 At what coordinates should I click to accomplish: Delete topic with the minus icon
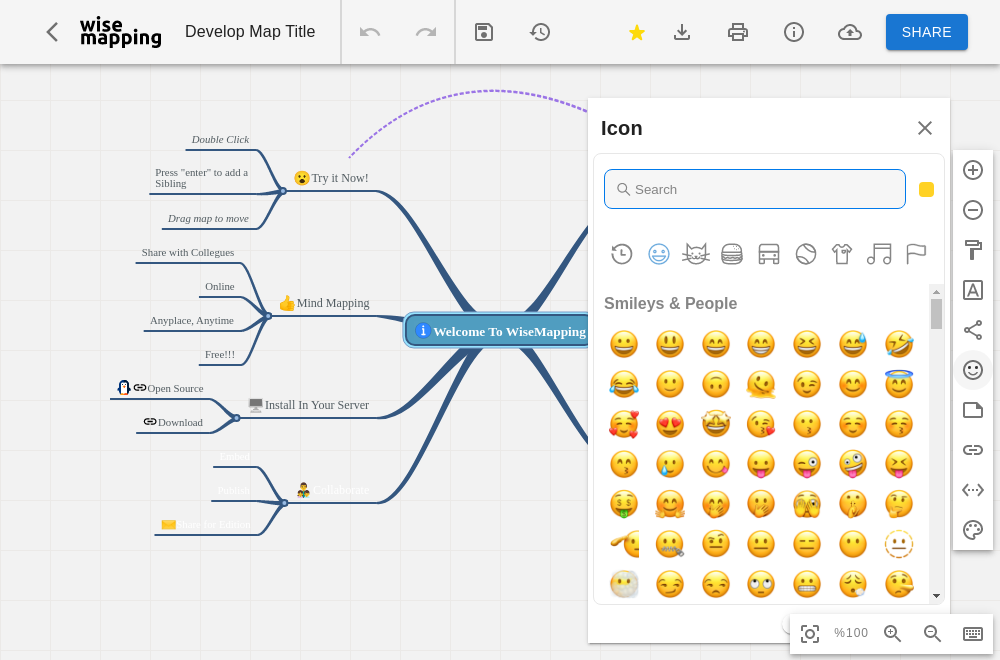pyautogui.click(x=973, y=210)
